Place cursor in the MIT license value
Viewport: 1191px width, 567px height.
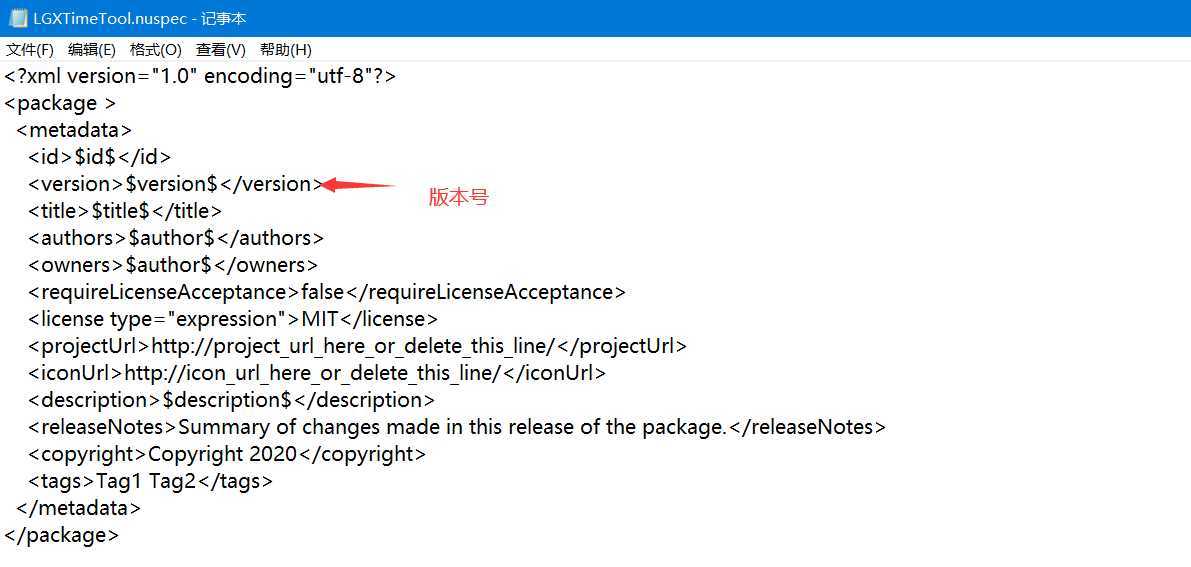(320, 318)
